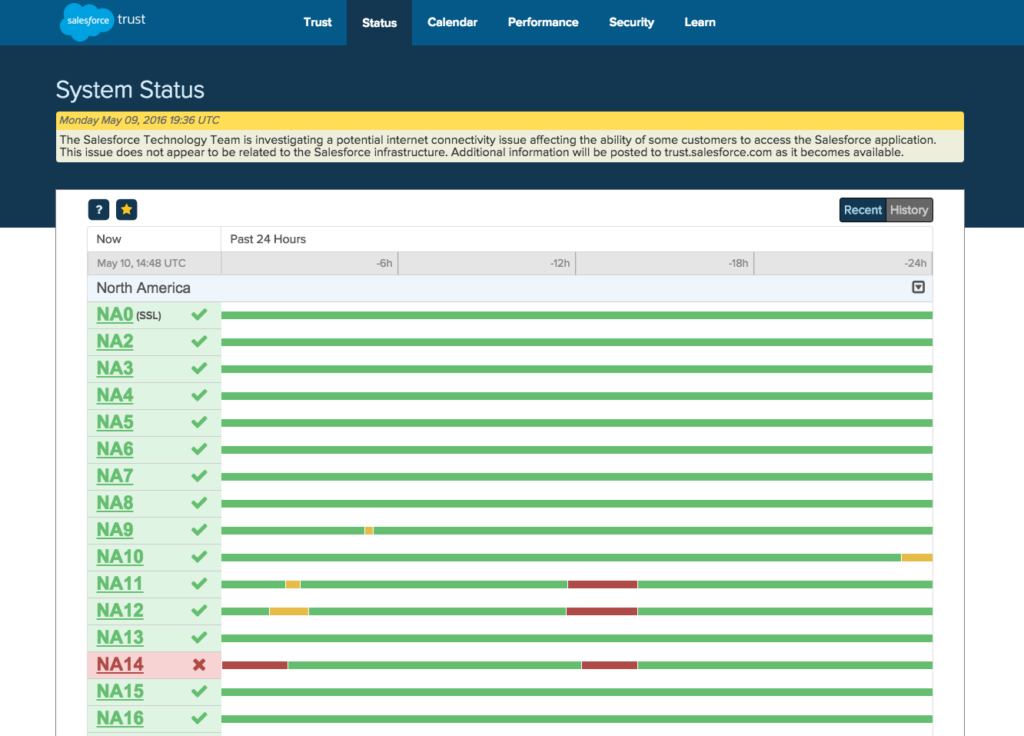The image size is (1024, 736).
Task: Open the Performance tab
Action: point(543,22)
